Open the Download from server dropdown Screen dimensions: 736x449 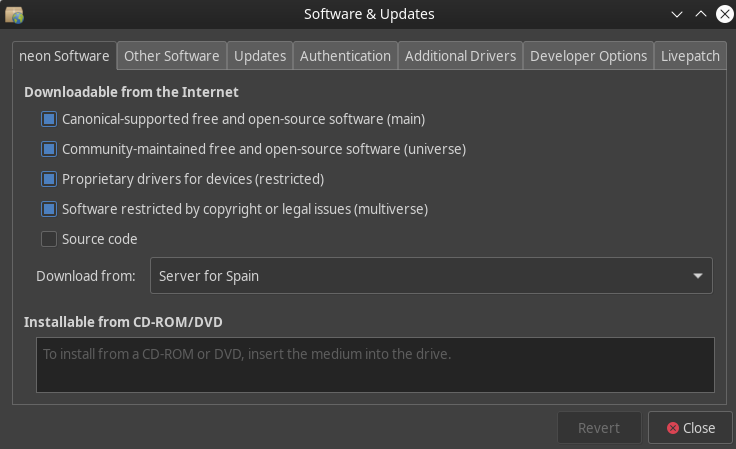pyautogui.click(x=430, y=276)
